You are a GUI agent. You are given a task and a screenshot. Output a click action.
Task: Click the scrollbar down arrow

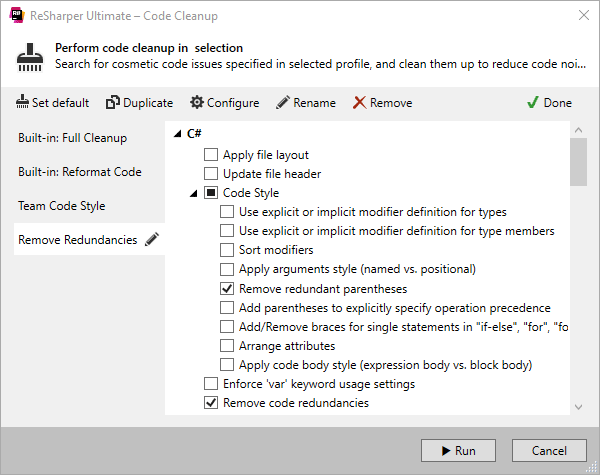578,407
